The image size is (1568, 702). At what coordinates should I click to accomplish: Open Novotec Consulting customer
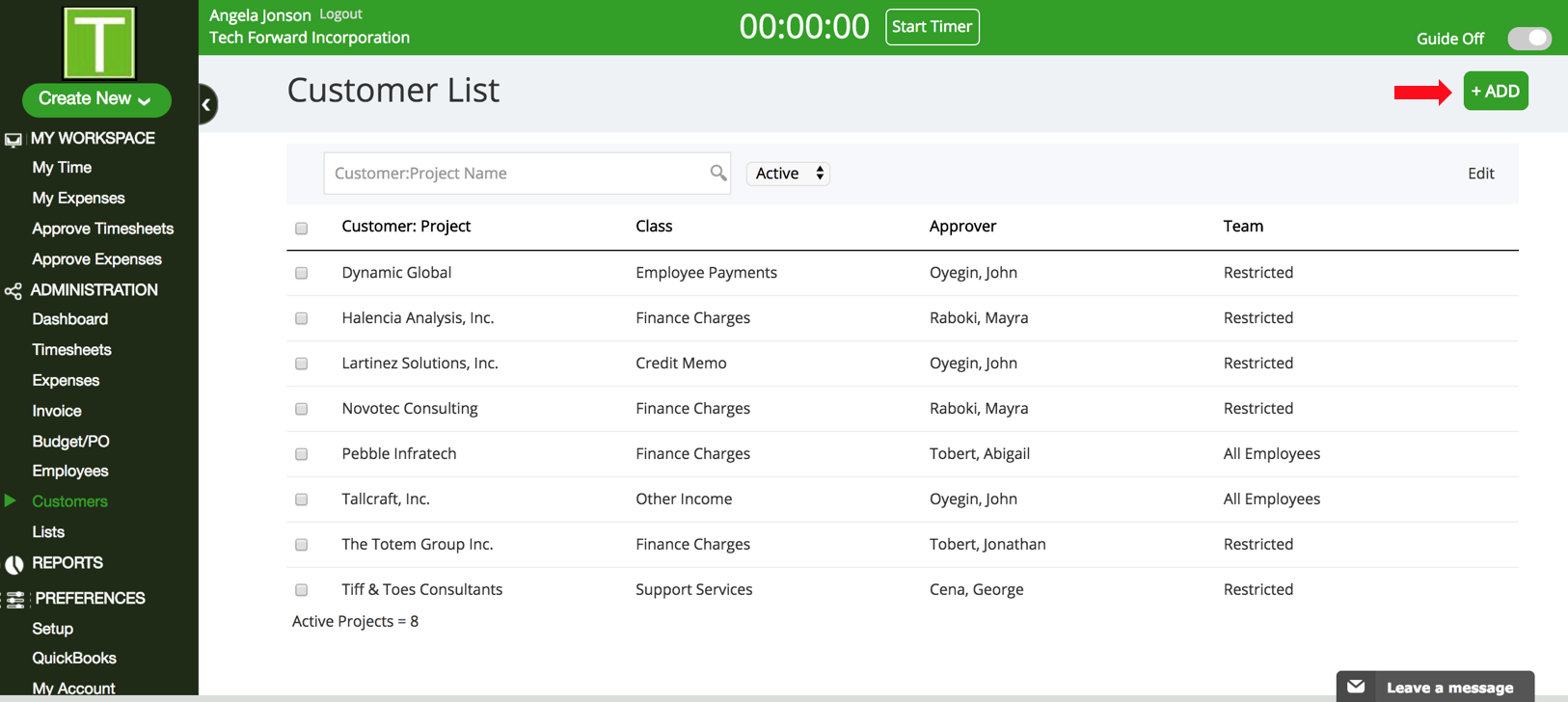point(410,409)
